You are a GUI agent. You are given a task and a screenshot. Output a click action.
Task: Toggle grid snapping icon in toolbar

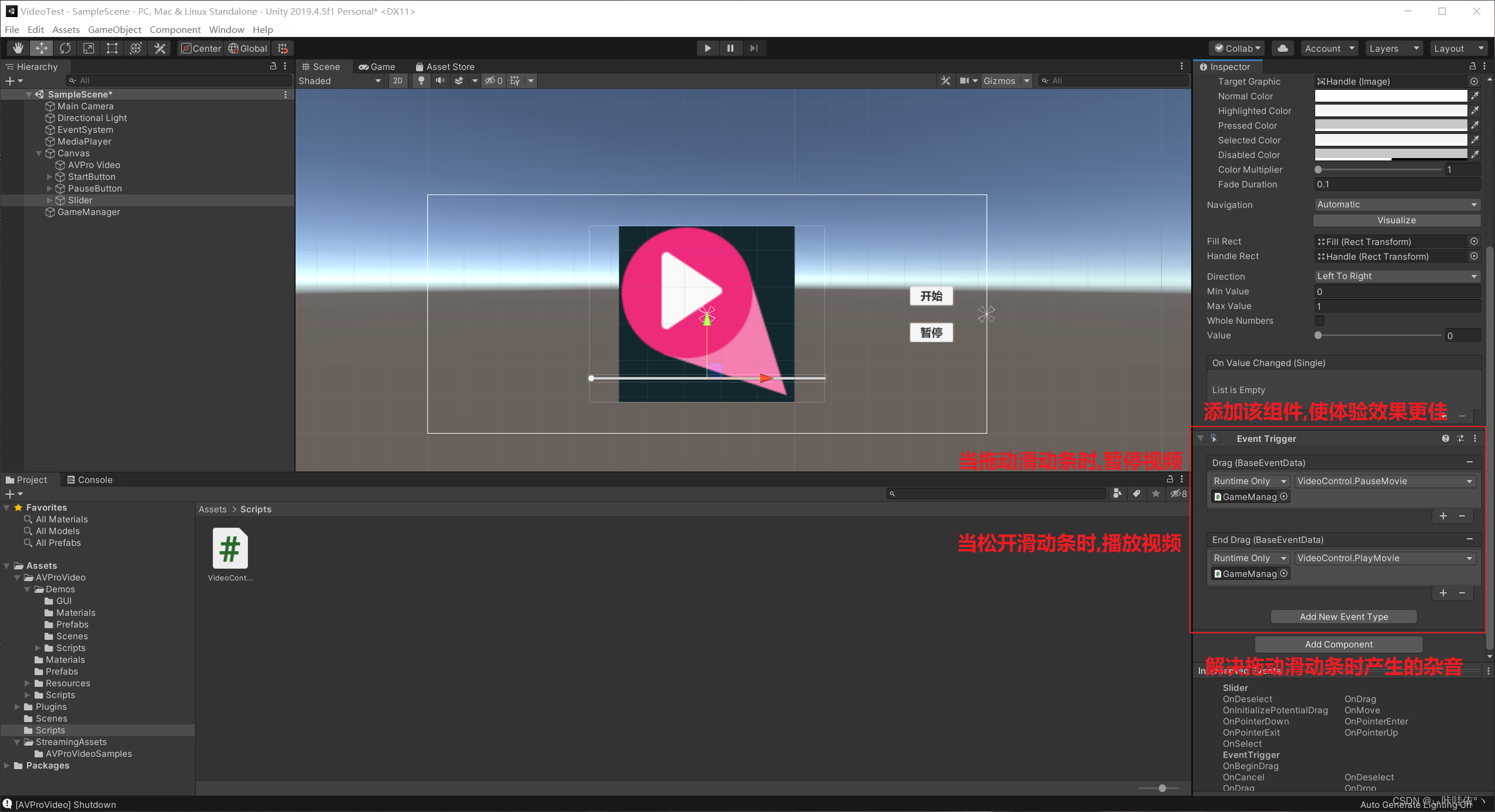coord(283,48)
